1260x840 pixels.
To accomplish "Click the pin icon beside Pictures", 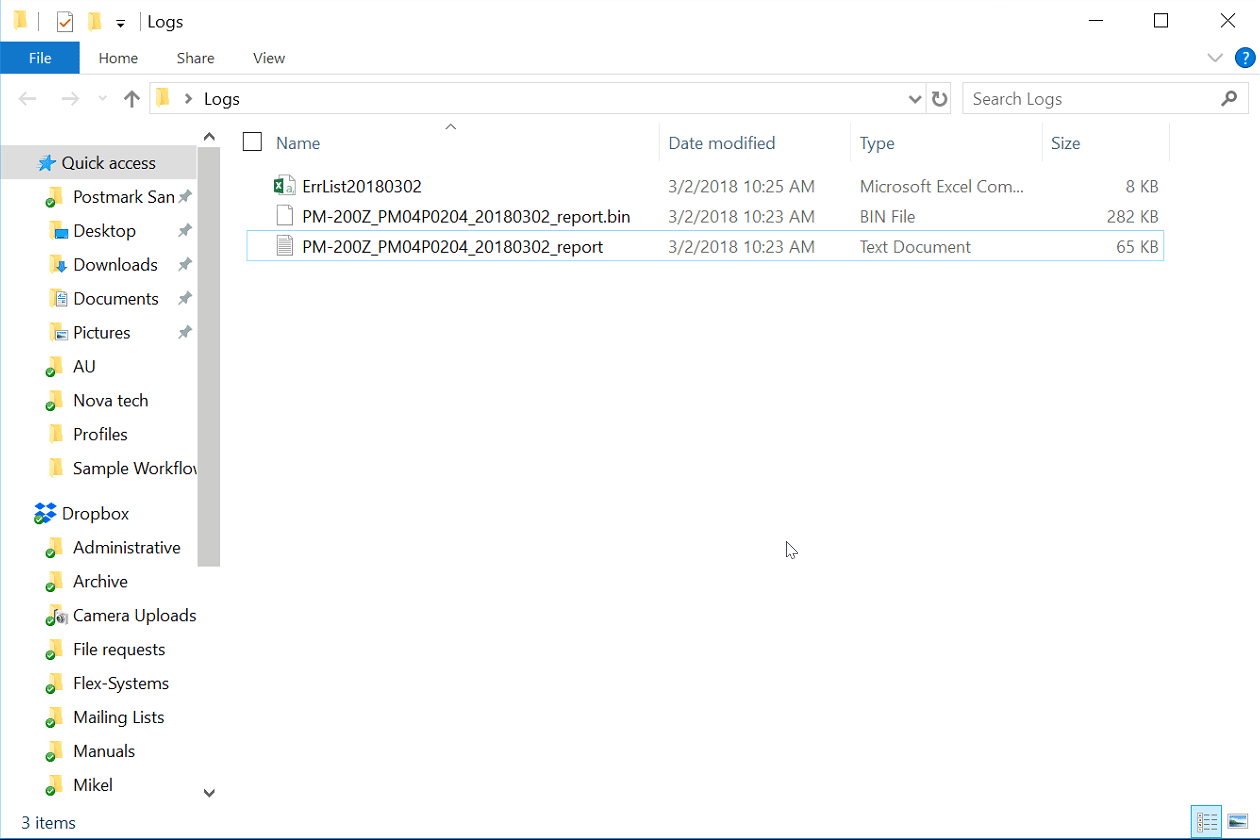I will point(184,333).
